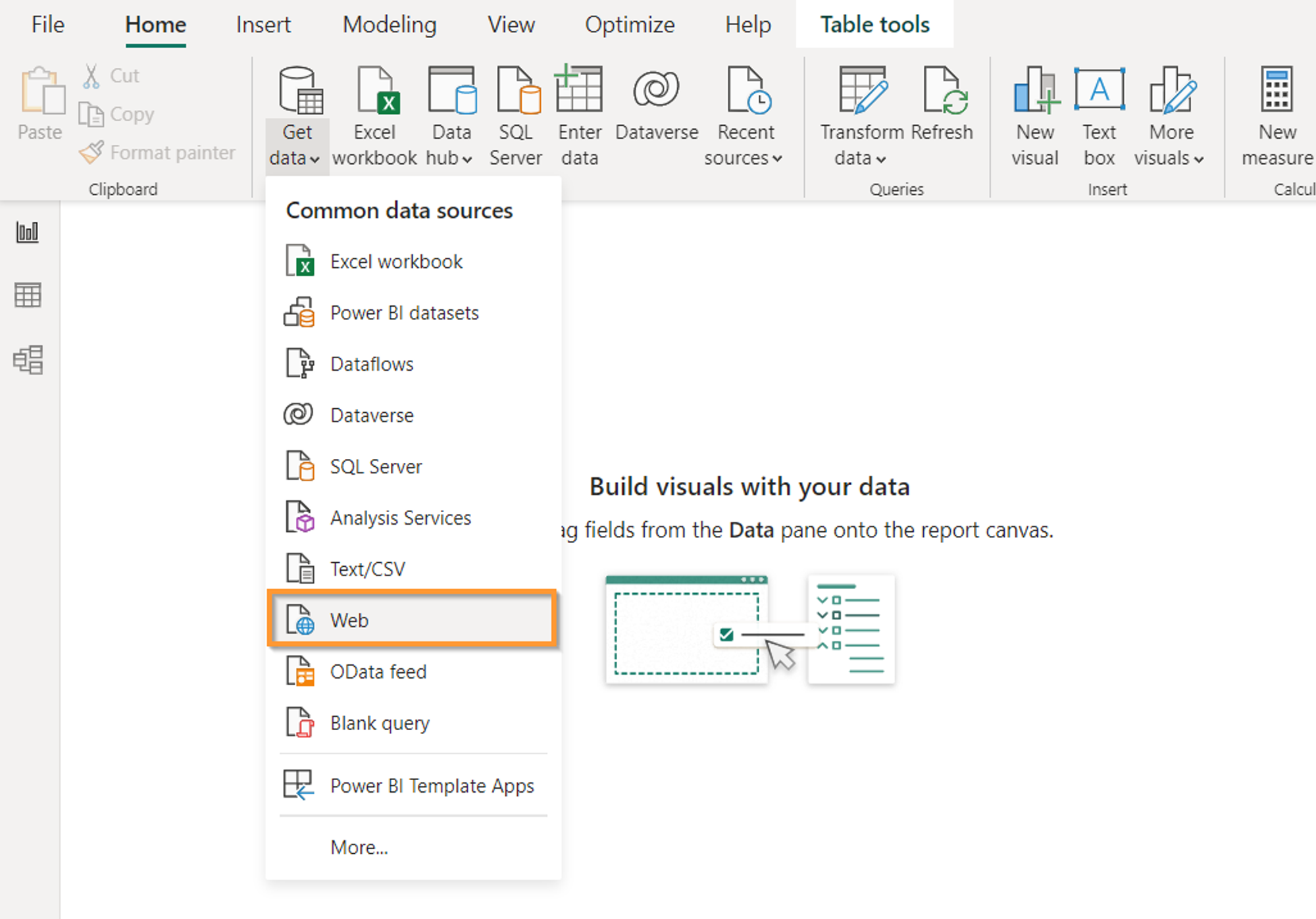Switch to the Insert ribbon tab
Viewport: 1316px width, 919px height.
(x=263, y=24)
